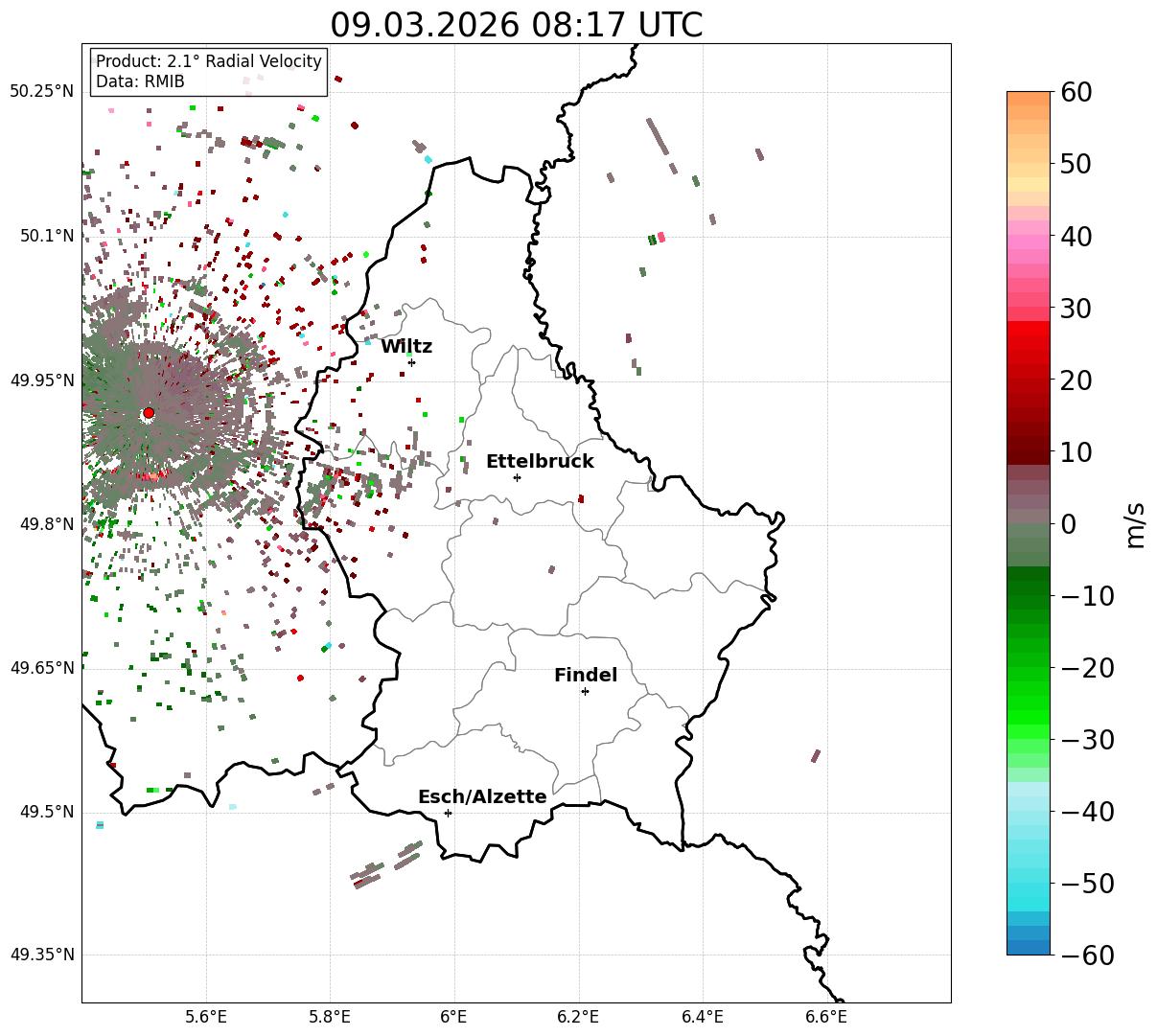Click the 49.5°N latitude label
This screenshot has height=1036, width=1157.
[46, 812]
